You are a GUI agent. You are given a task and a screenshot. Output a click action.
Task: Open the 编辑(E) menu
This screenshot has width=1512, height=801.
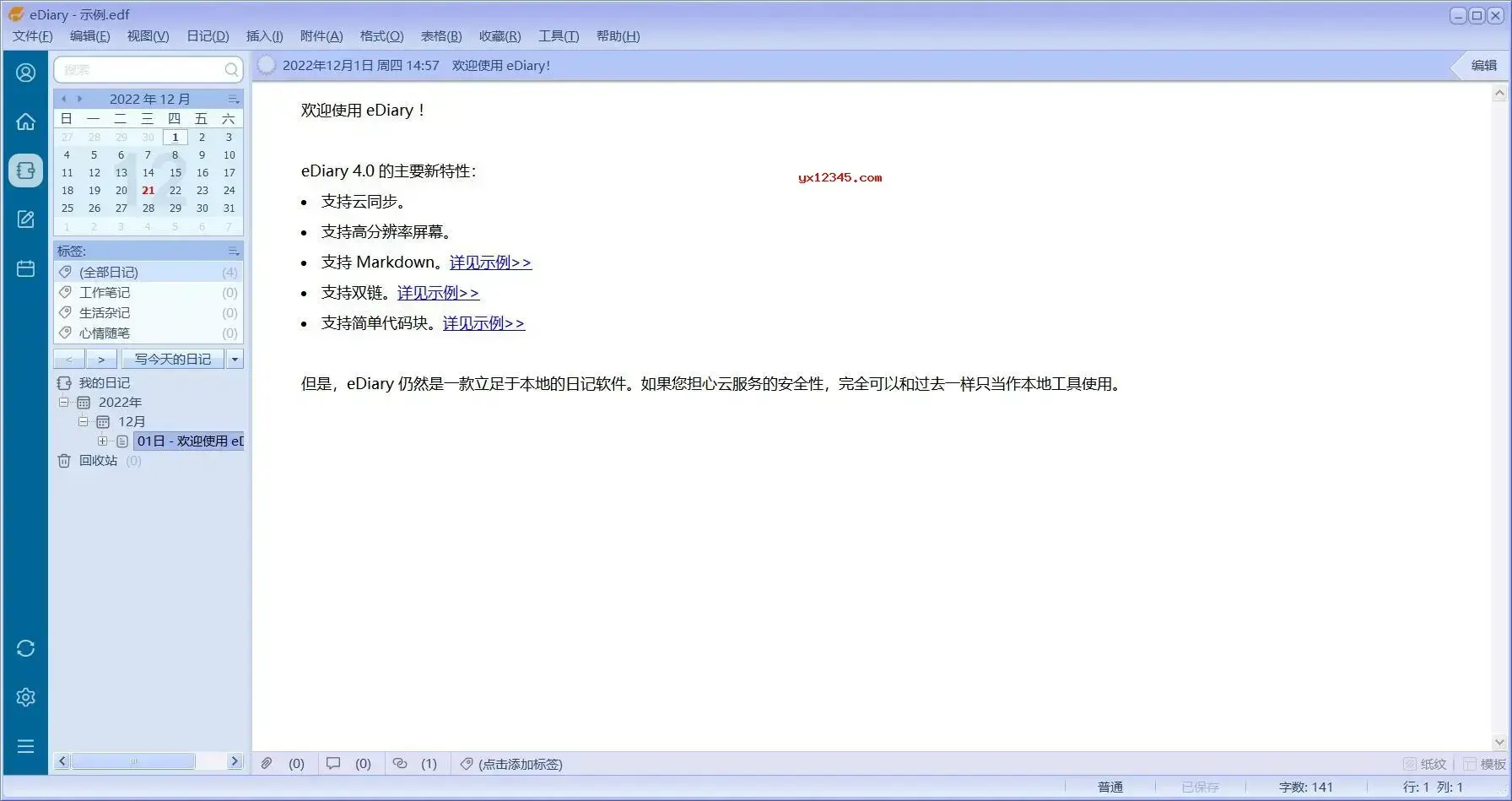(90, 36)
